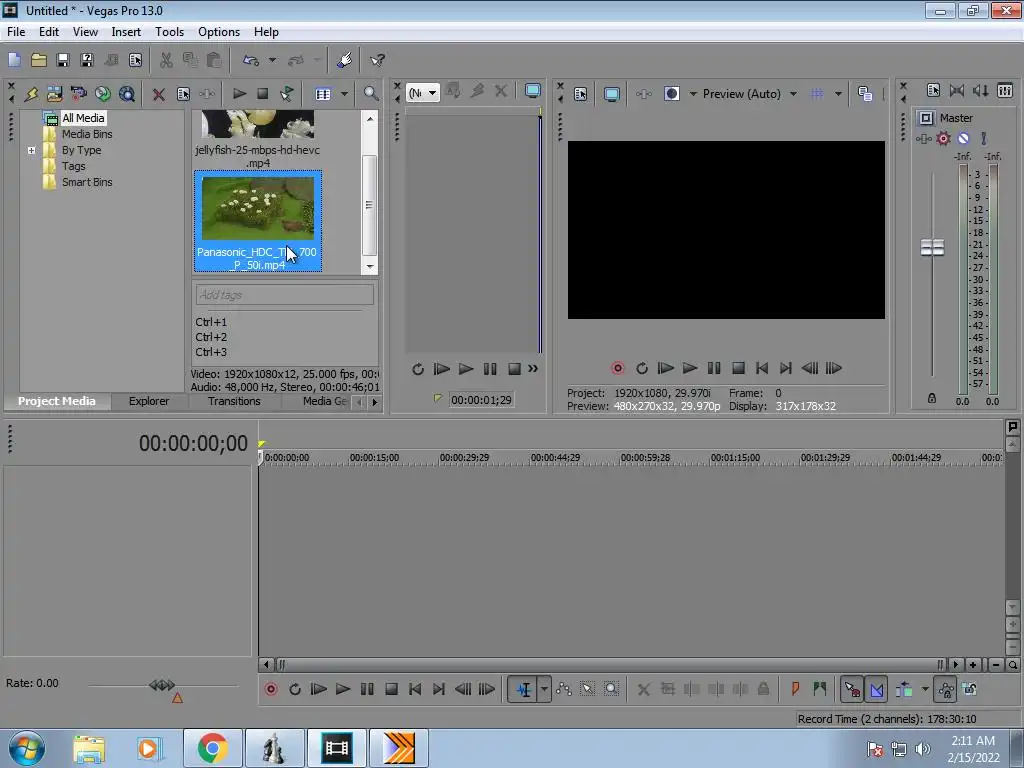Screen dimensions: 1024x768
Task: Click the What's This help icon
Action: pyautogui.click(x=377, y=60)
